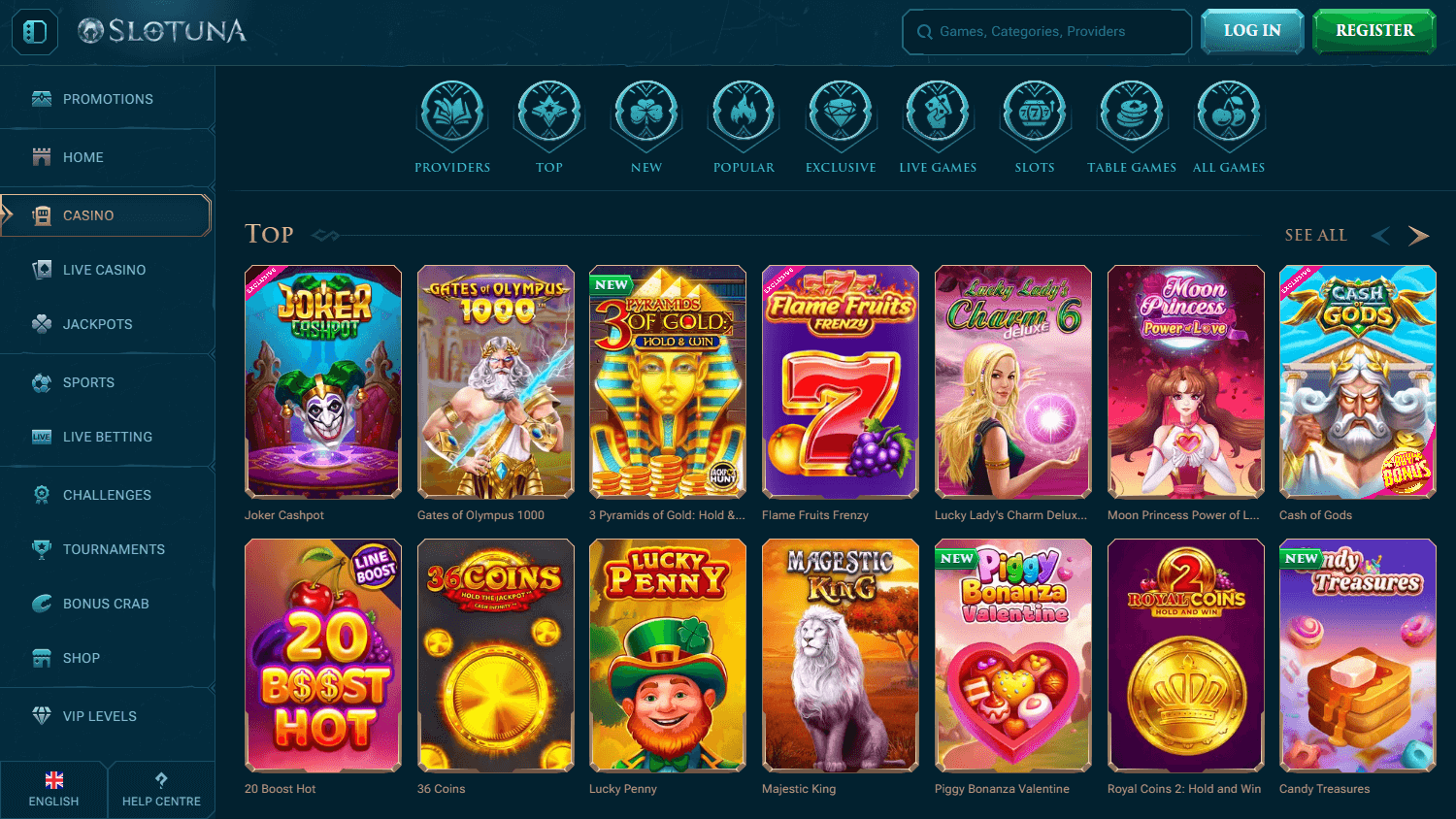Image resolution: width=1456 pixels, height=819 pixels.
Task: Open the Bonus Crab menu item
Action: tap(107, 604)
